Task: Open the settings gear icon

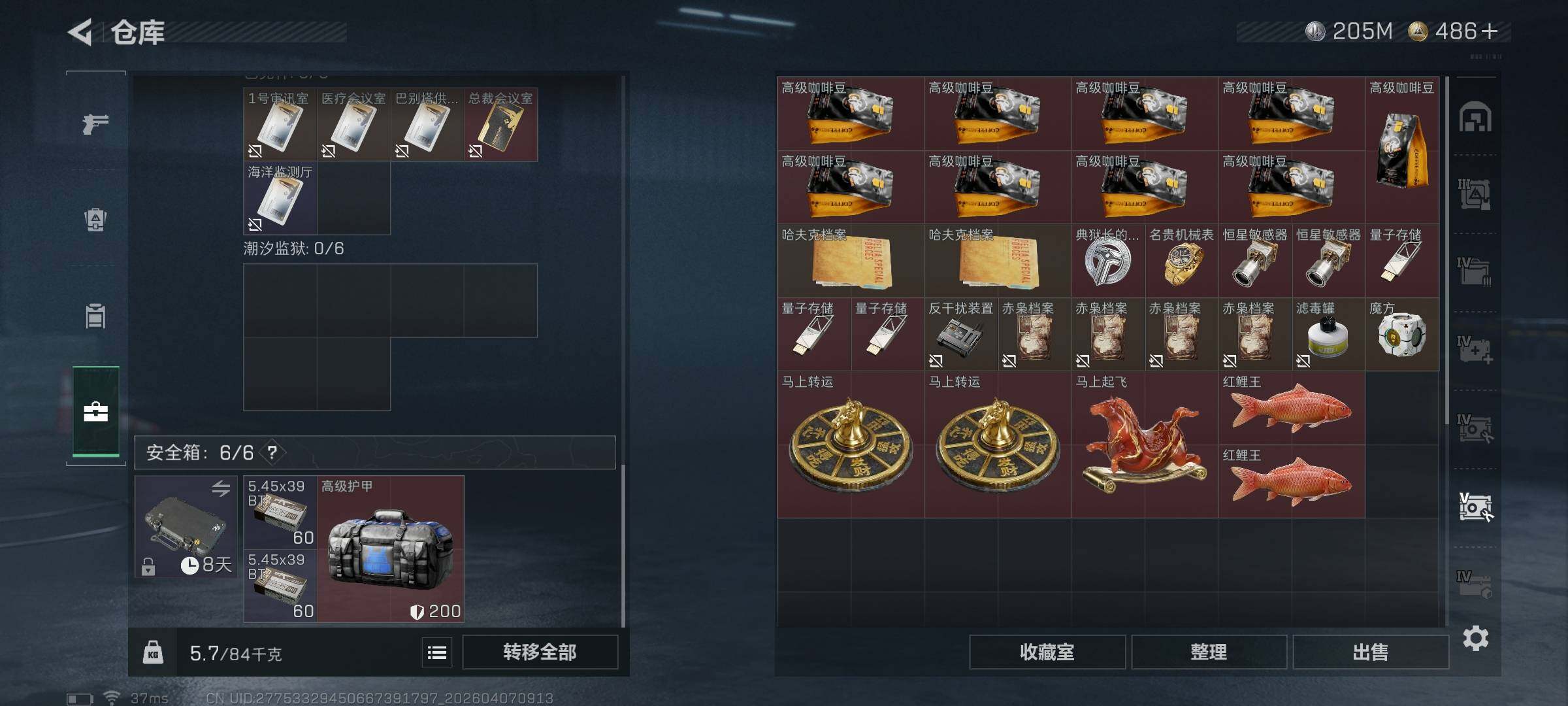Action: point(1475,638)
